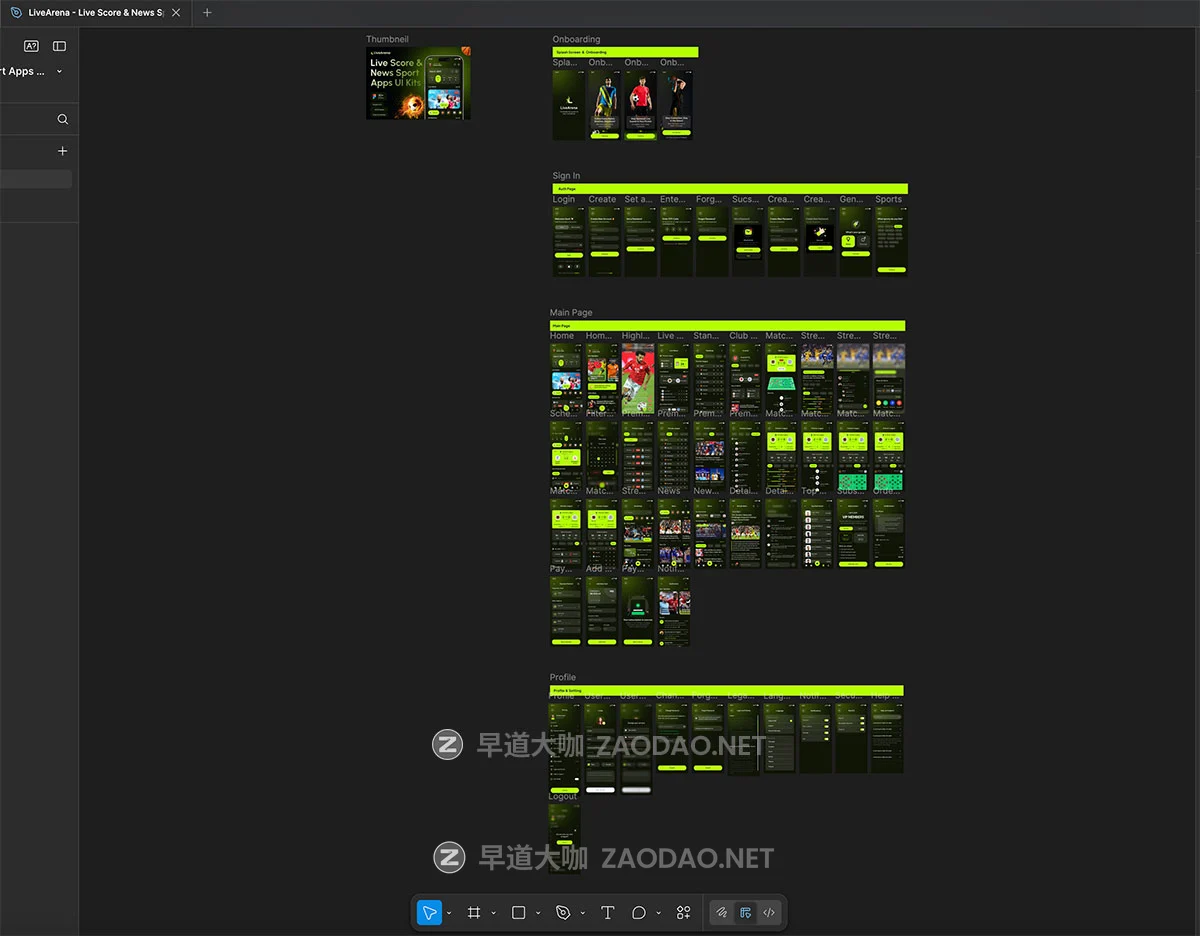This screenshot has height=936, width=1200.
Task: Select the Onboarding section label
Action: (576, 40)
